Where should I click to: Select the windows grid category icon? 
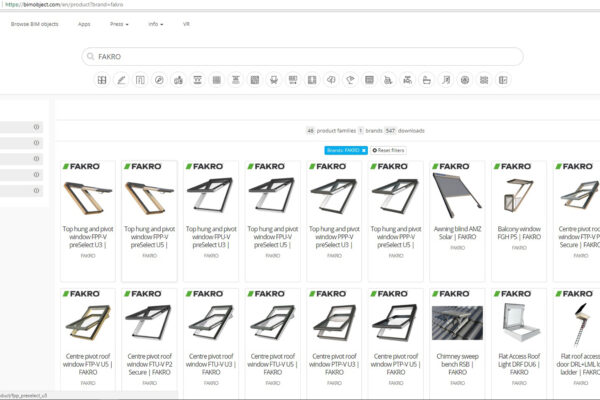[x=102, y=80]
